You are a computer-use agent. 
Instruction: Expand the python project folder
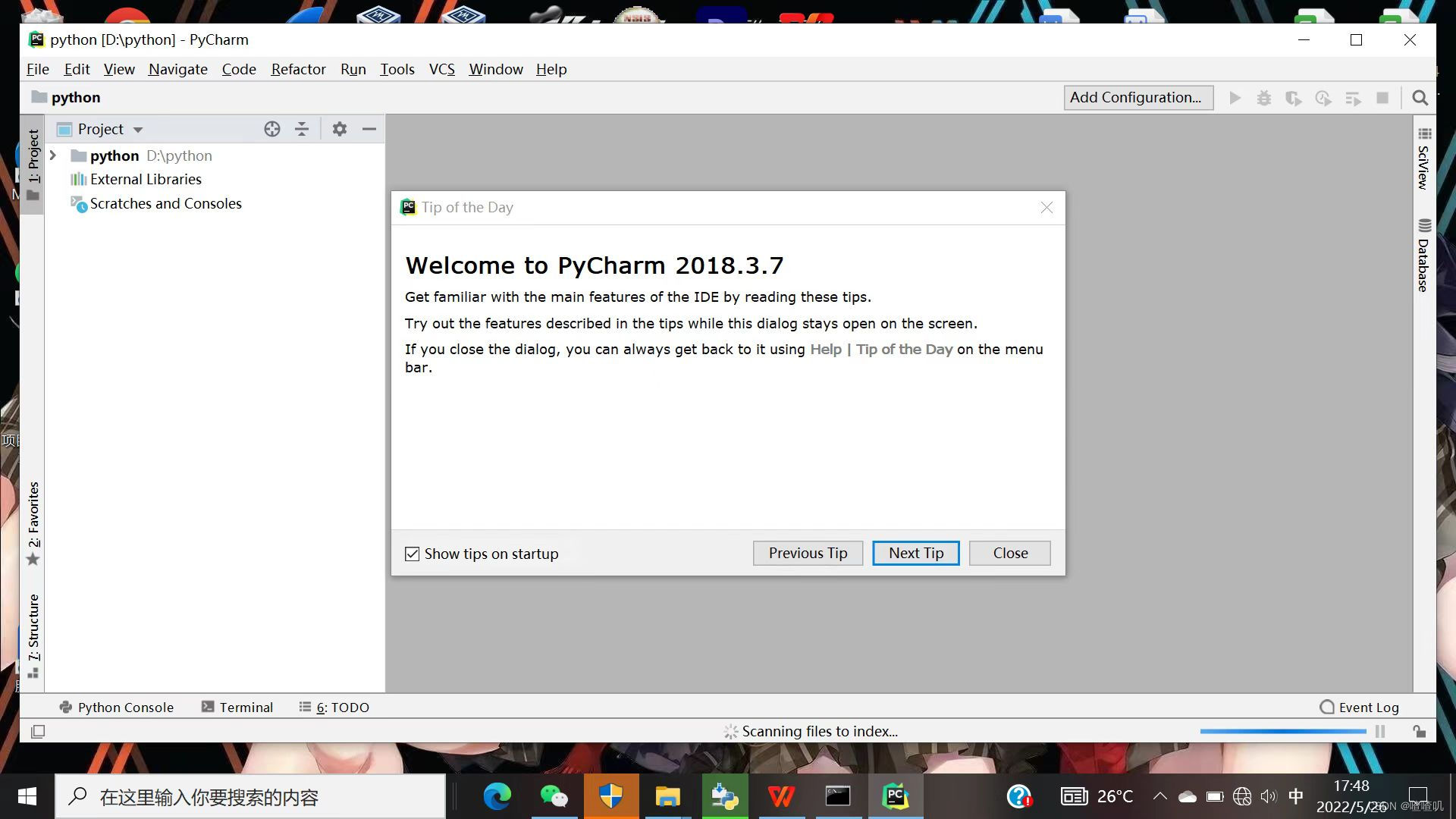coord(53,155)
